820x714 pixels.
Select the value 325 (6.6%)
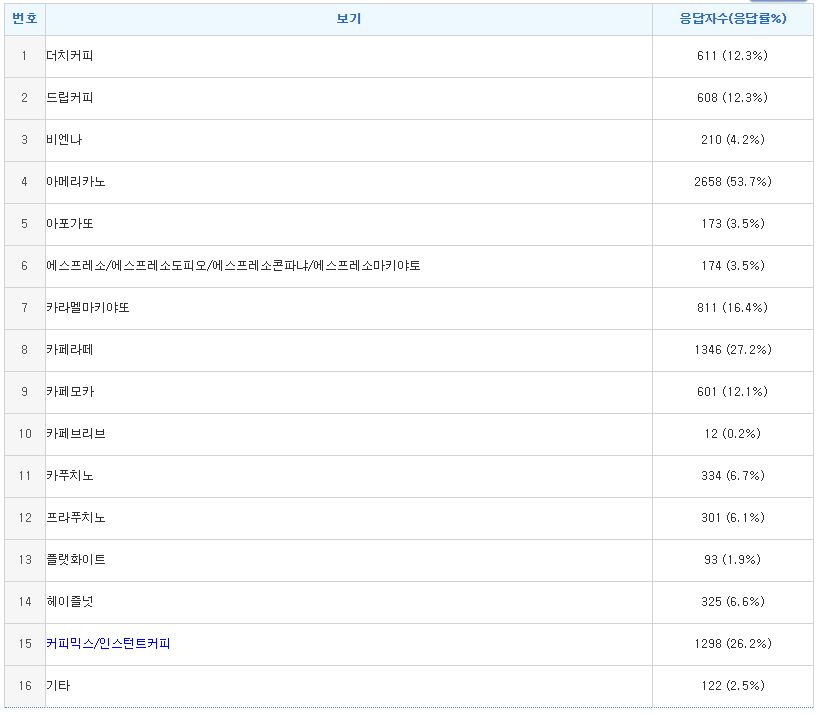pos(733,602)
